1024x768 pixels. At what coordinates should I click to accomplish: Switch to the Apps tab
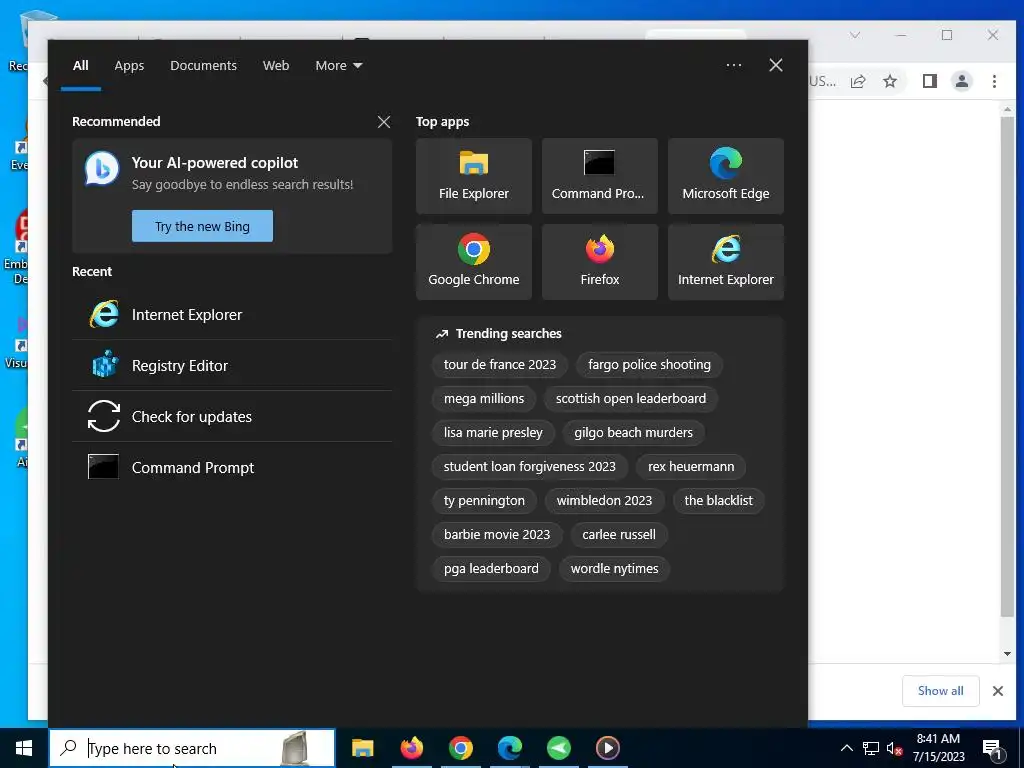coord(129,65)
